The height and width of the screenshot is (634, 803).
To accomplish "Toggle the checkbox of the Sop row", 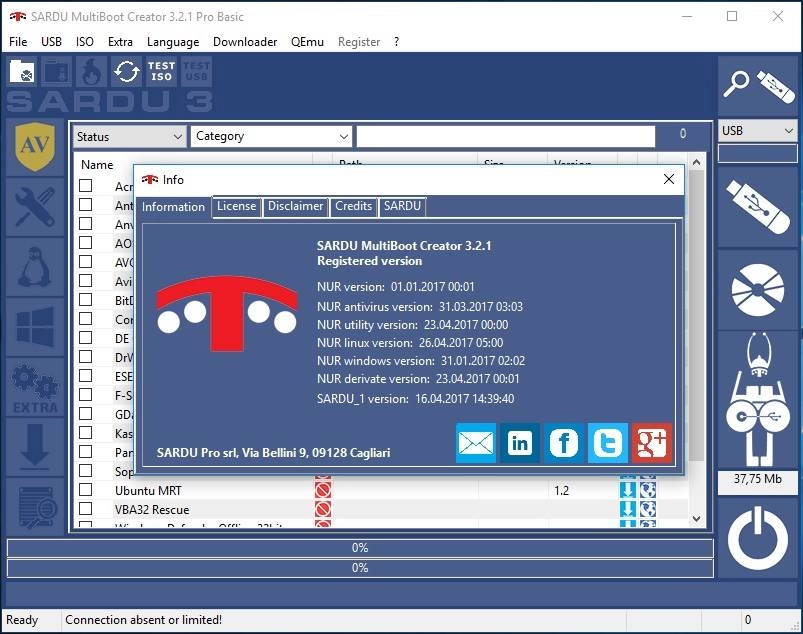I will 86,471.
